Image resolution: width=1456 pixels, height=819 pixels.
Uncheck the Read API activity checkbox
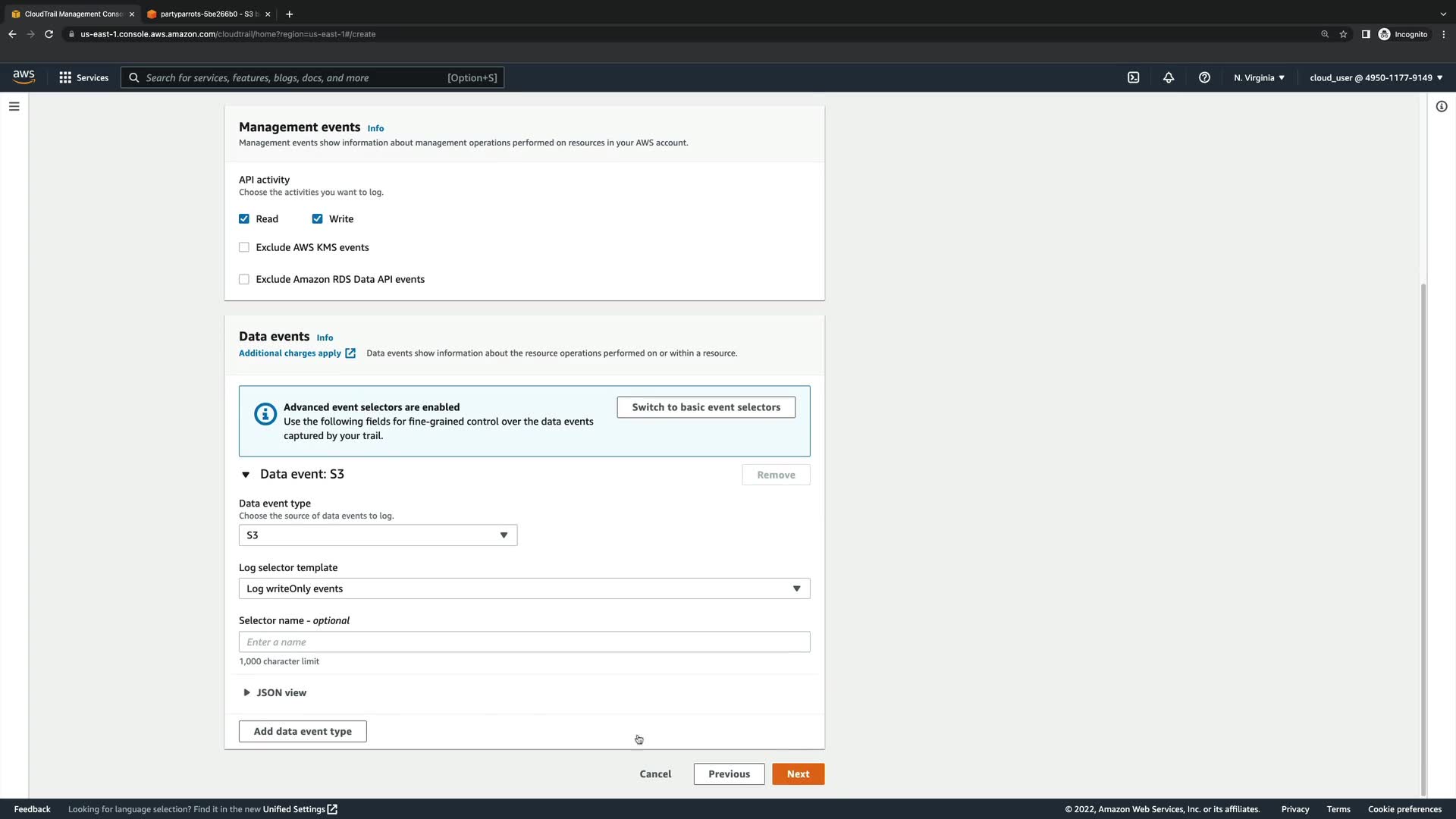tap(244, 219)
